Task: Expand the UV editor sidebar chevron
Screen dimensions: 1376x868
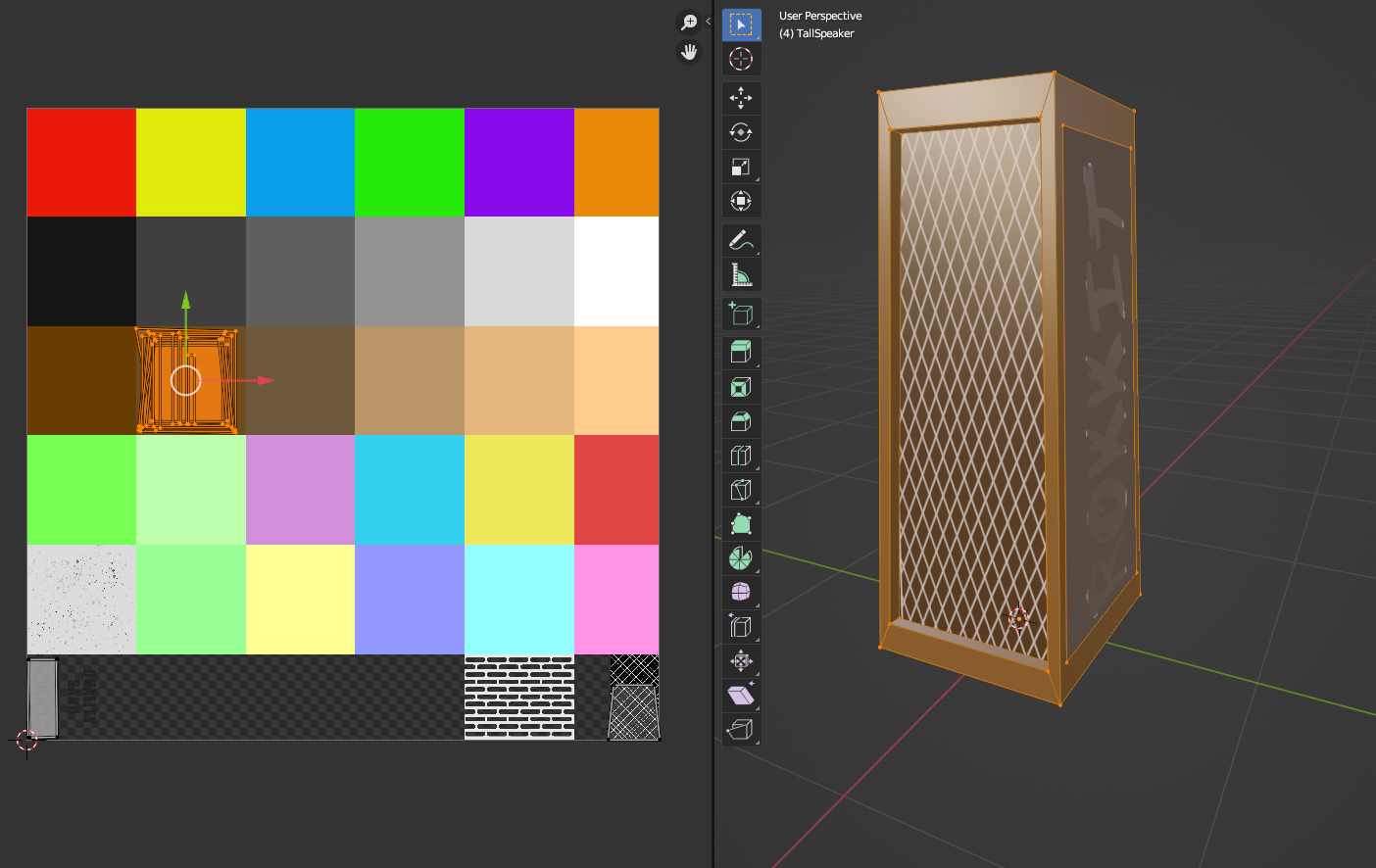Action: click(708, 21)
